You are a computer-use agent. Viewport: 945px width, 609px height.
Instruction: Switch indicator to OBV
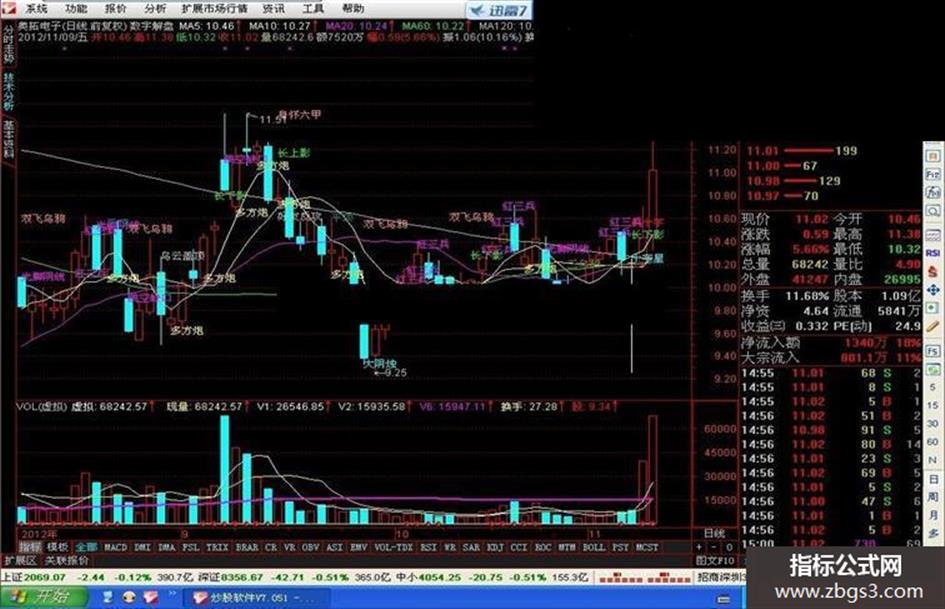[310, 547]
